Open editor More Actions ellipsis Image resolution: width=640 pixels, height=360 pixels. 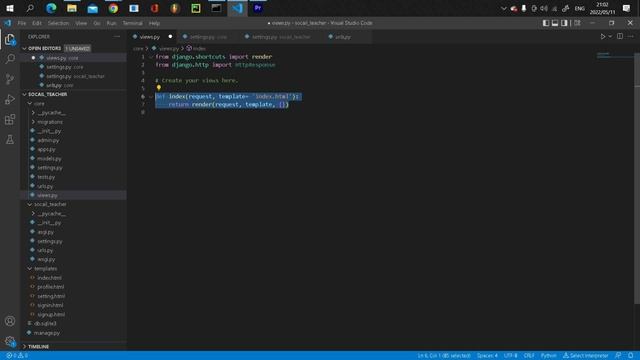tap(631, 36)
